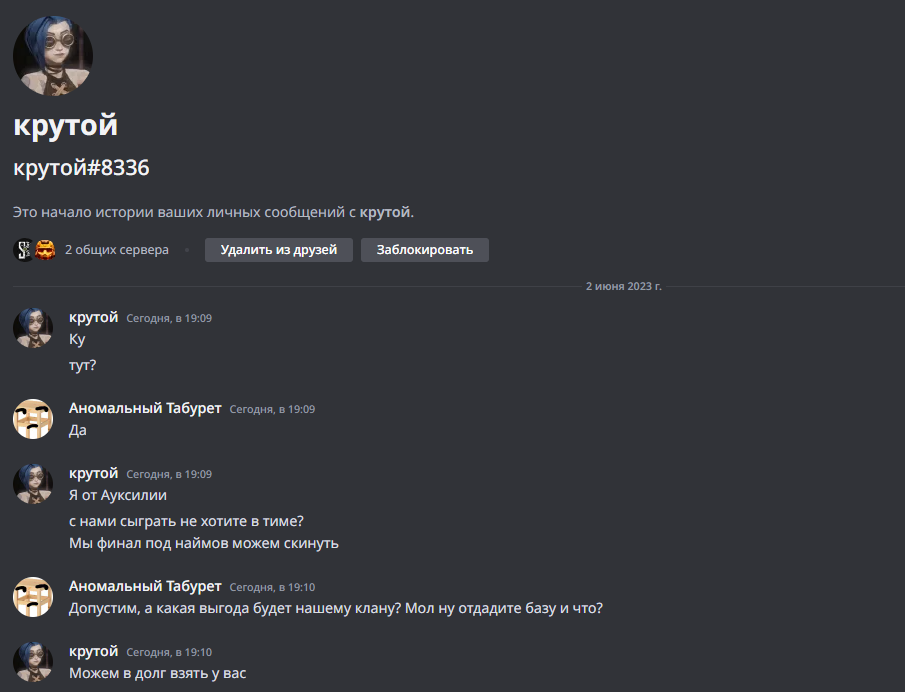Click the Удалить из друзей button
905x692 pixels.
[x=279, y=250]
